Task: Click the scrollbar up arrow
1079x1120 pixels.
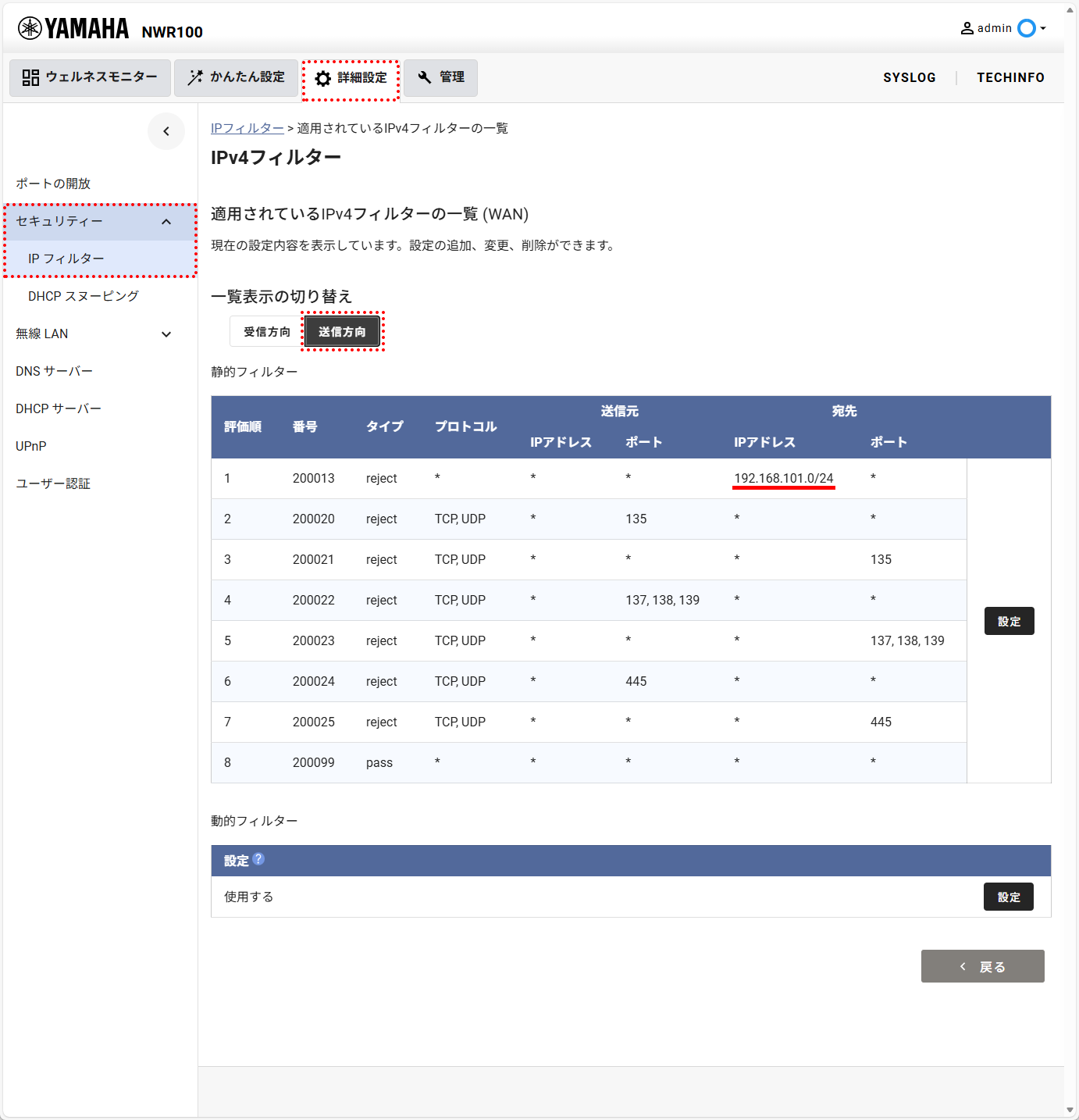Action: click(x=1070, y=10)
